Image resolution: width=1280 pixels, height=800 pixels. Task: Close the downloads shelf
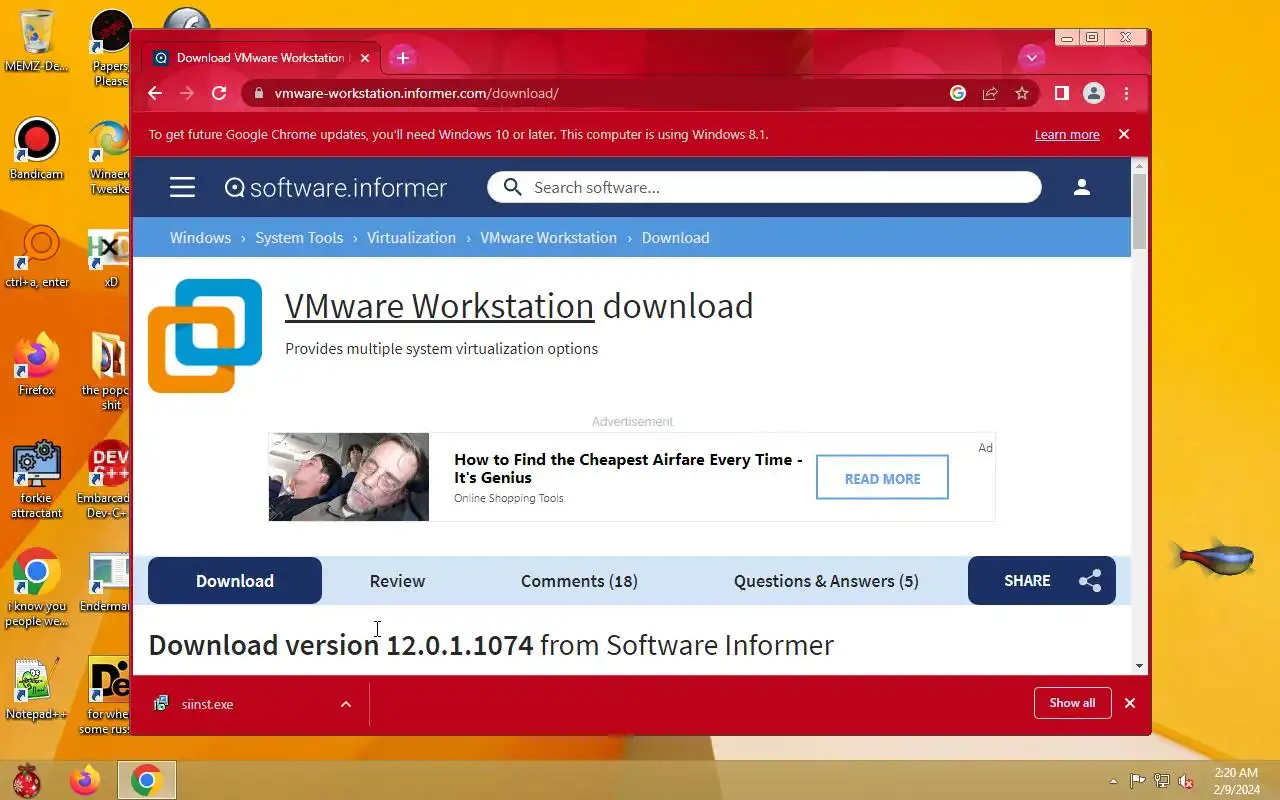click(1130, 703)
